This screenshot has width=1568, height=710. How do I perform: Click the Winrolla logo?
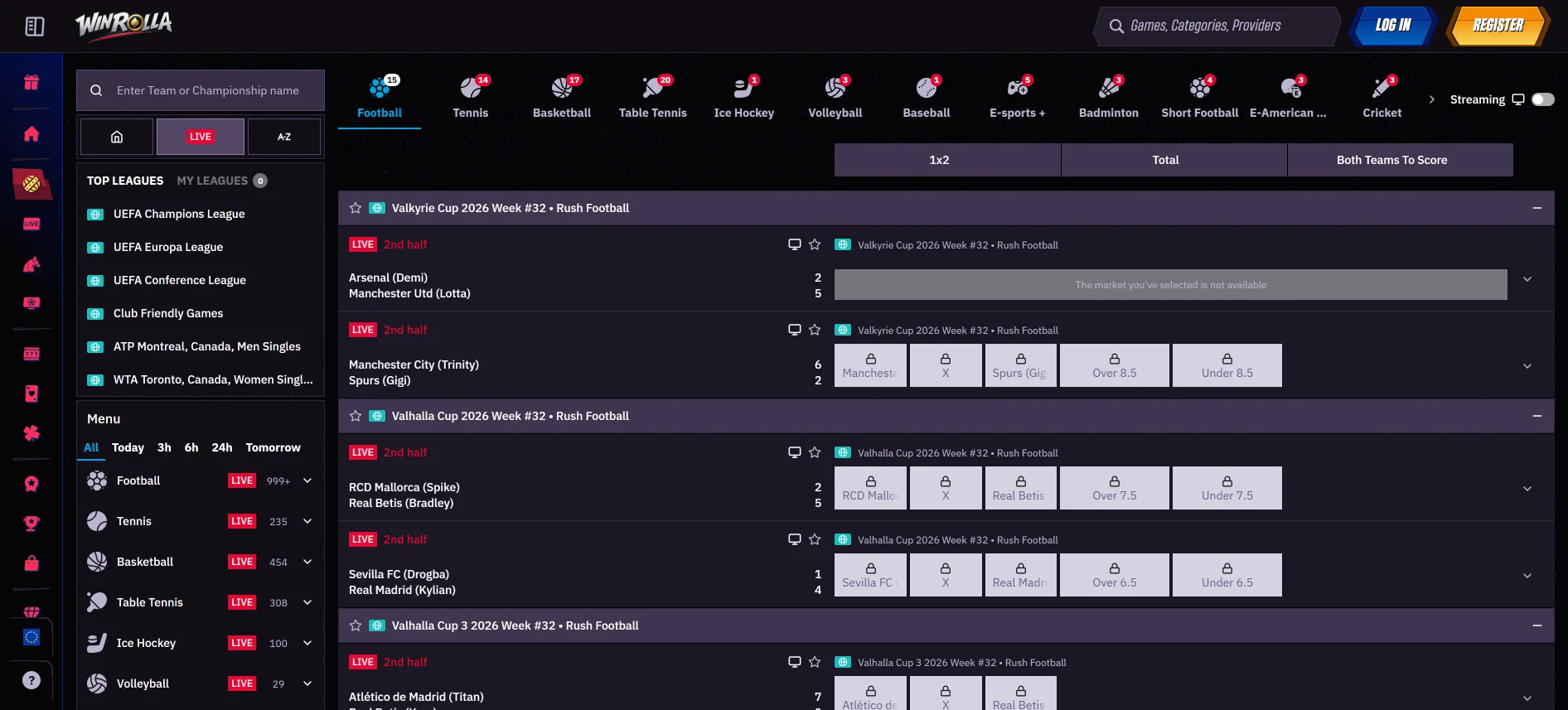click(x=123, y=26)
